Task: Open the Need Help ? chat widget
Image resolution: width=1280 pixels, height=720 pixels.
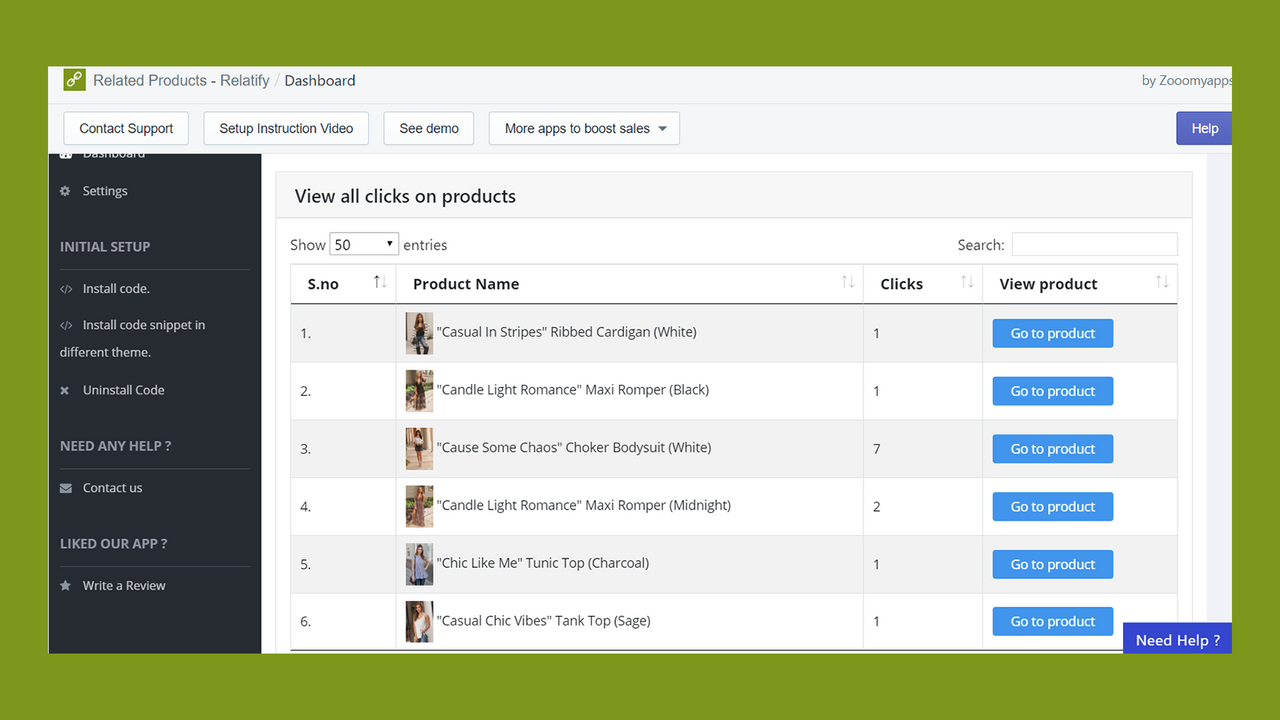Action: 1177,639
